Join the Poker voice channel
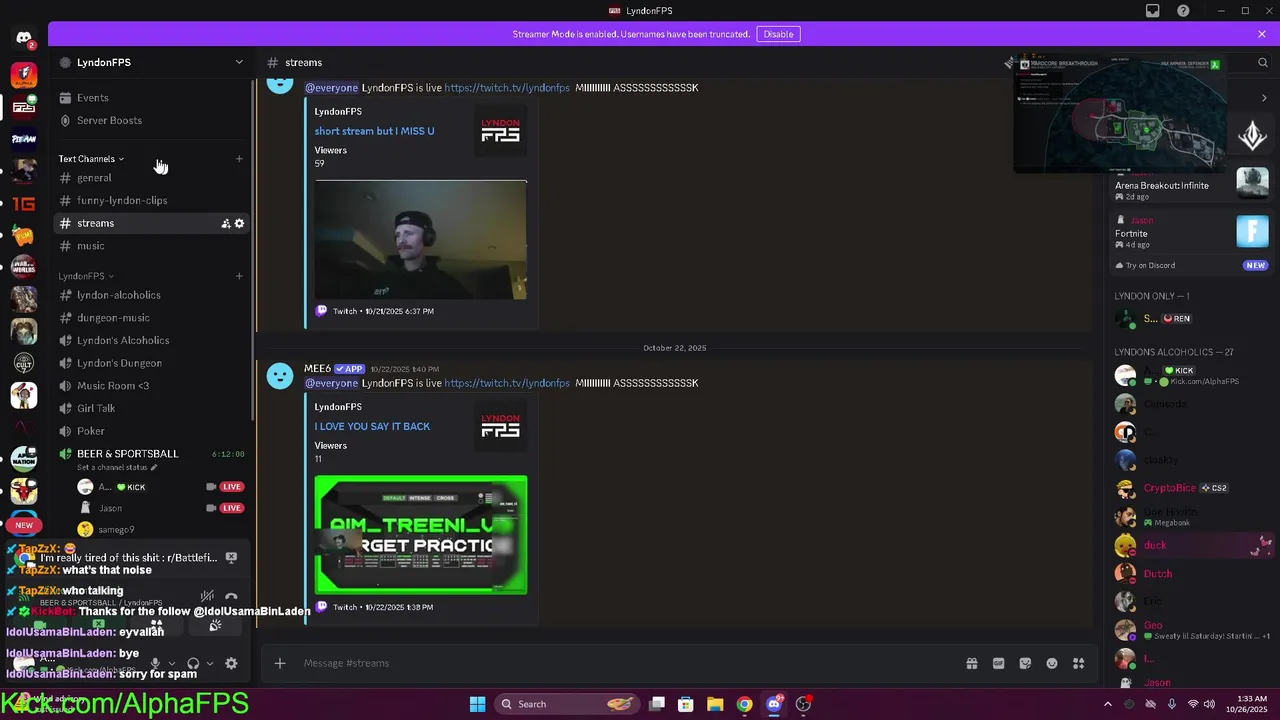The width and height of the screenshot is (1280, 720). point(150,431)
